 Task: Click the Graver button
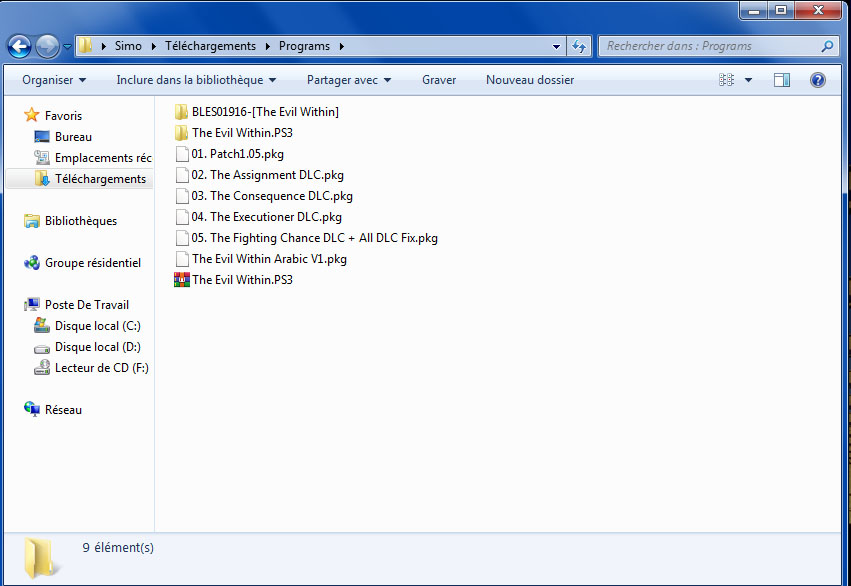coord(439,80)
